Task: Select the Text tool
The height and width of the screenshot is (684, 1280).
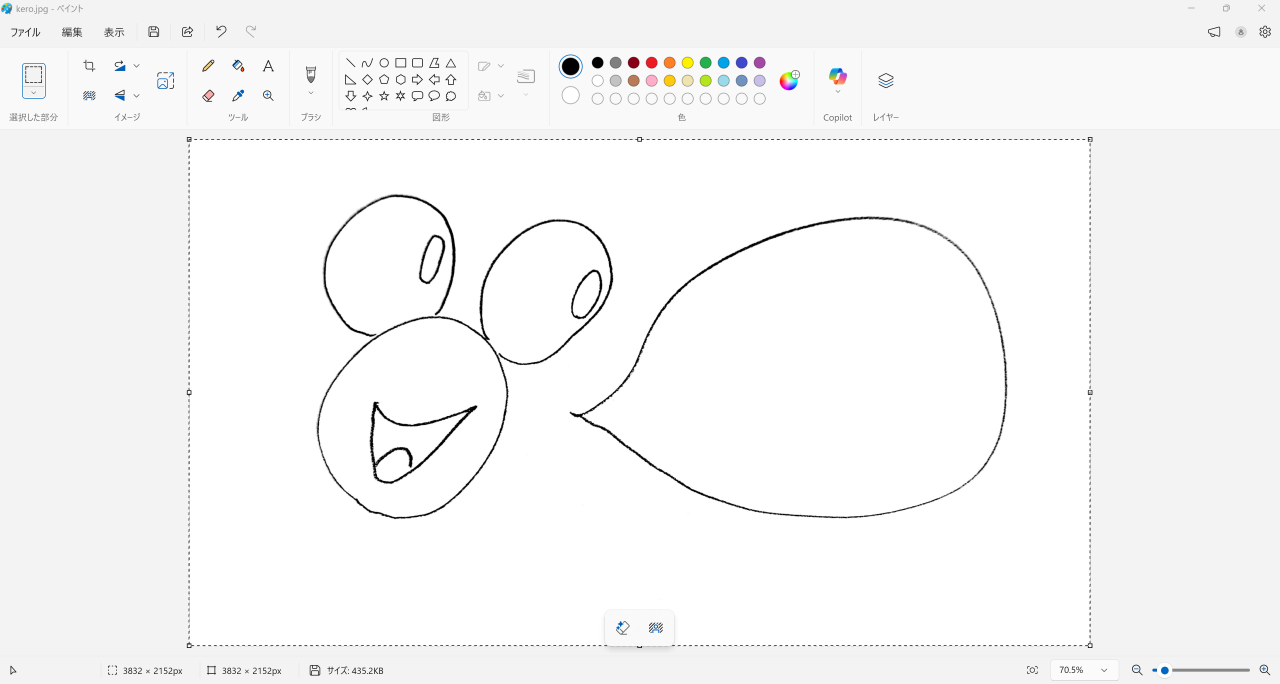Action: pyautogui.click(x=268, y=66)
